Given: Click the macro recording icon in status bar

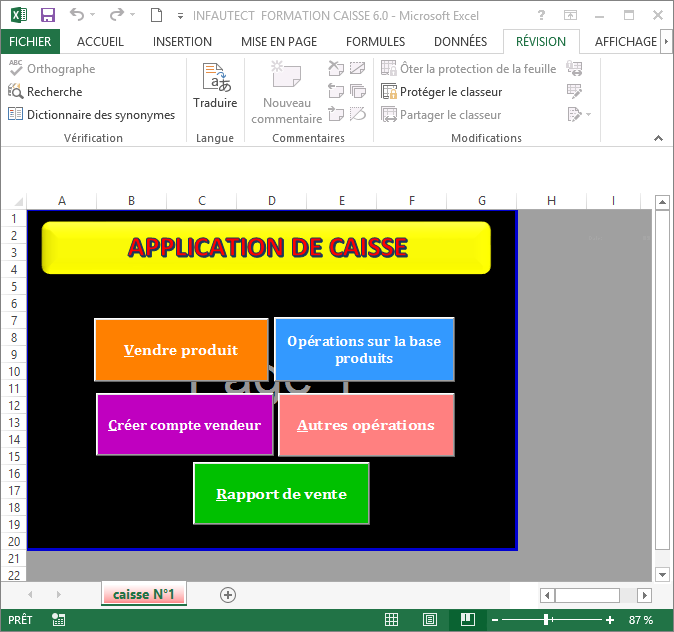Looking at the screenshot, I should tap(59, 620).
